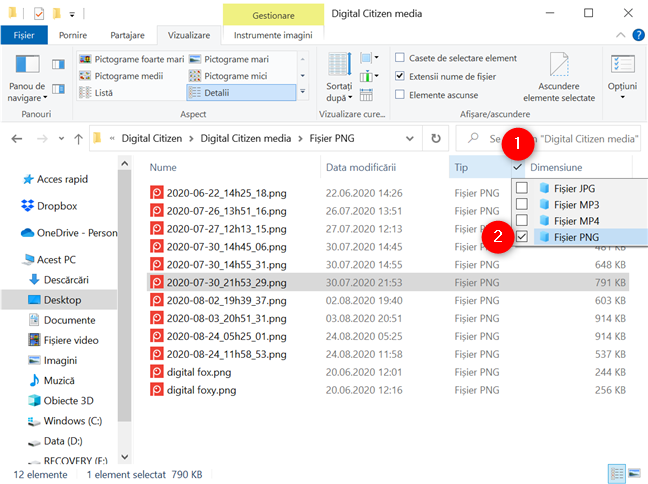Image resolution: width=648 pixels, height=484 pixels.
Task: Click Ascundere elemente selectate
Action: pyautogui.click(x=559, y=78)
